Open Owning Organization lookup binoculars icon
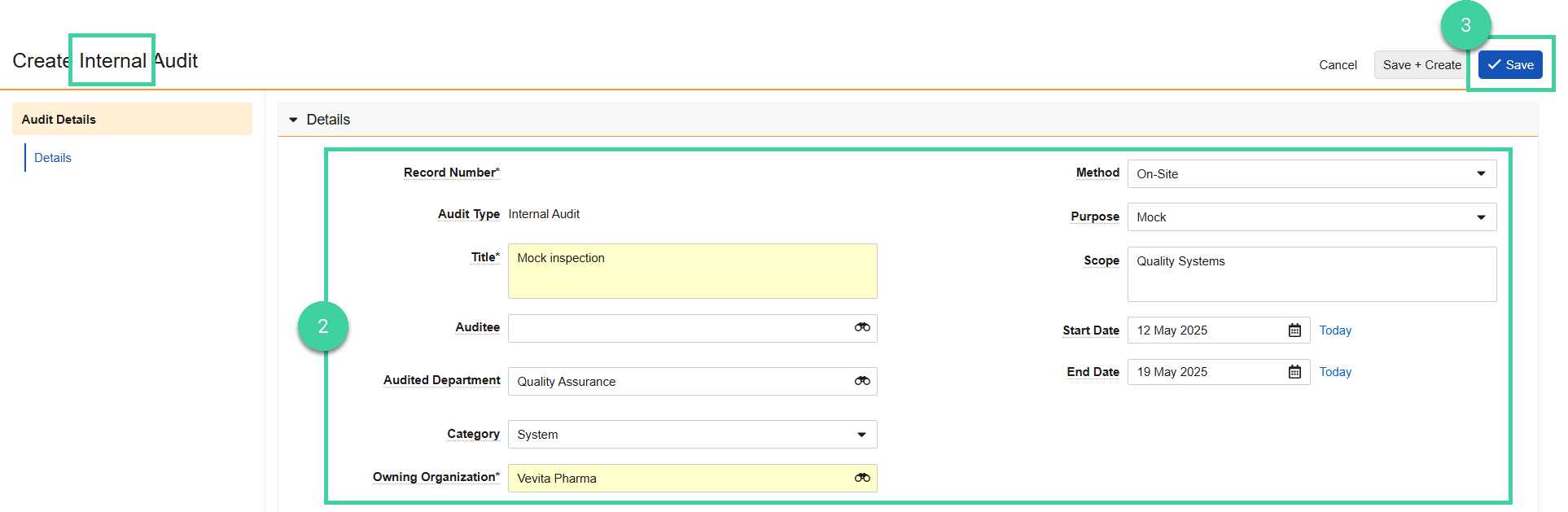 [x=862, y=478]
